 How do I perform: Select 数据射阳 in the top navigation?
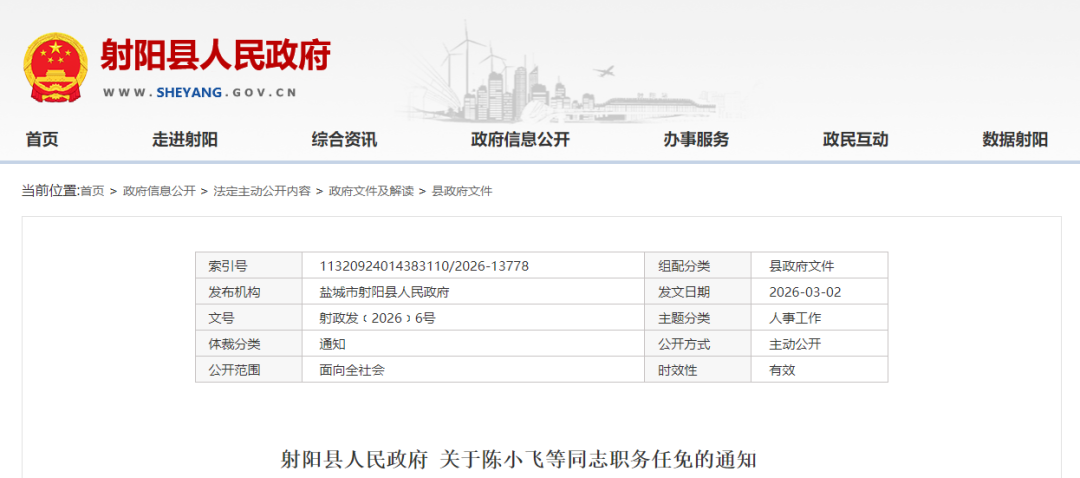point(1015,140)
